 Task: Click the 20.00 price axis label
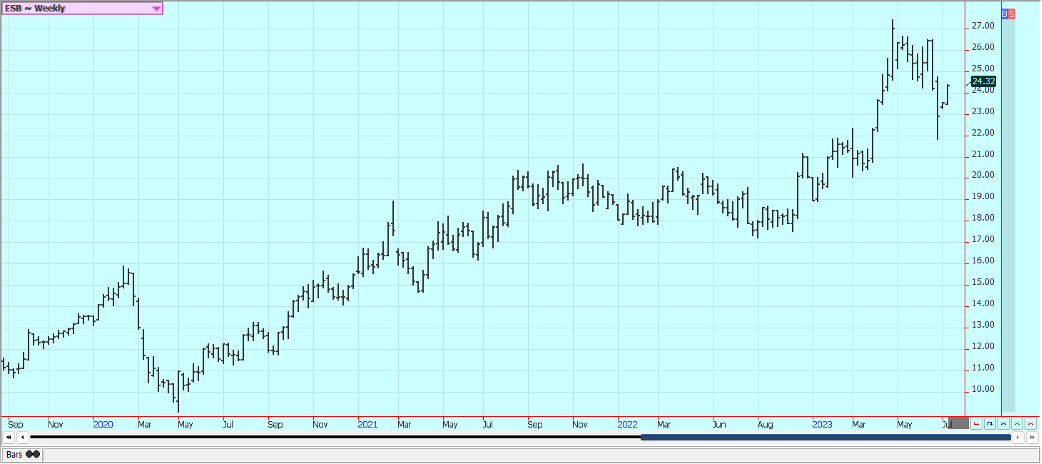983,175
